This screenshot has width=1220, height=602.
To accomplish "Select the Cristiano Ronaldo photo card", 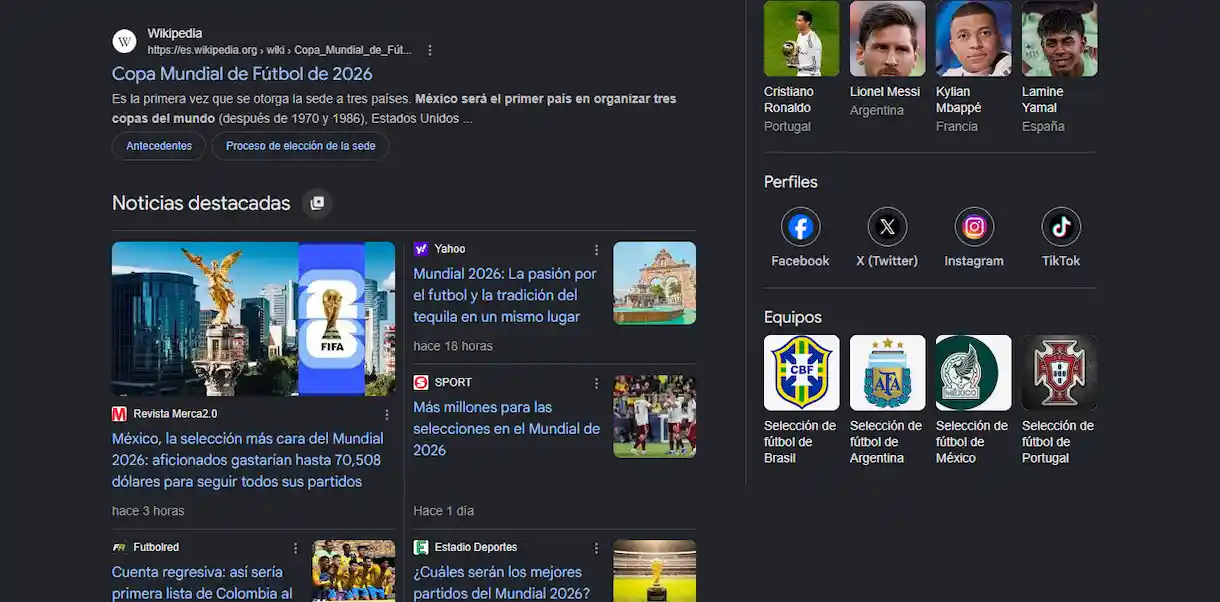I will [x=801, y=38].
